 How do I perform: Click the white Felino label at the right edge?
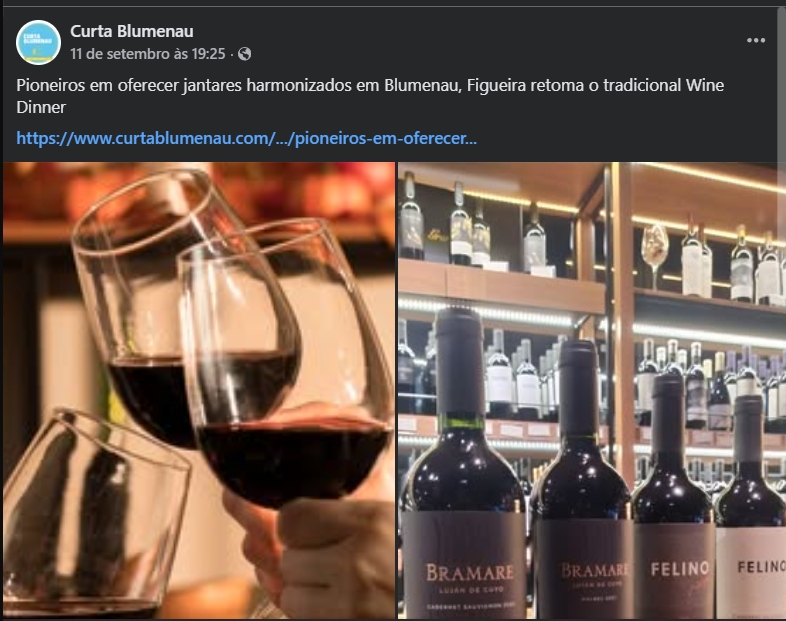[x=751, y=572]
